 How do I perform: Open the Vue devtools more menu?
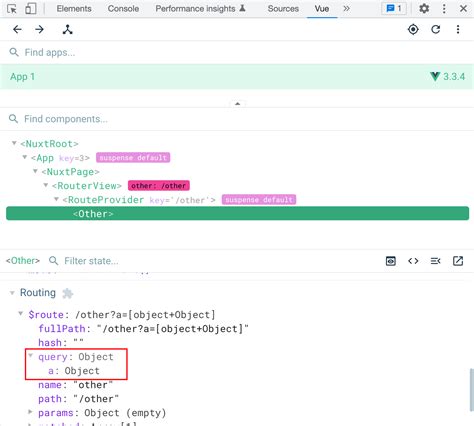(x=458, y=30)
